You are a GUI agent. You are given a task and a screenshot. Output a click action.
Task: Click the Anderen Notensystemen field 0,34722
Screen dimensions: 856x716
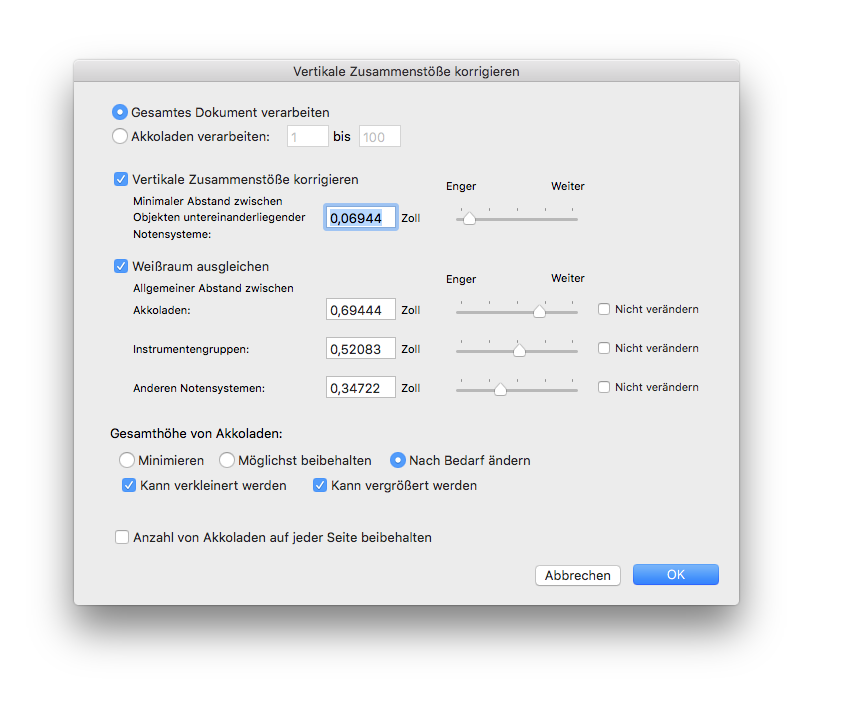[361, 387]
